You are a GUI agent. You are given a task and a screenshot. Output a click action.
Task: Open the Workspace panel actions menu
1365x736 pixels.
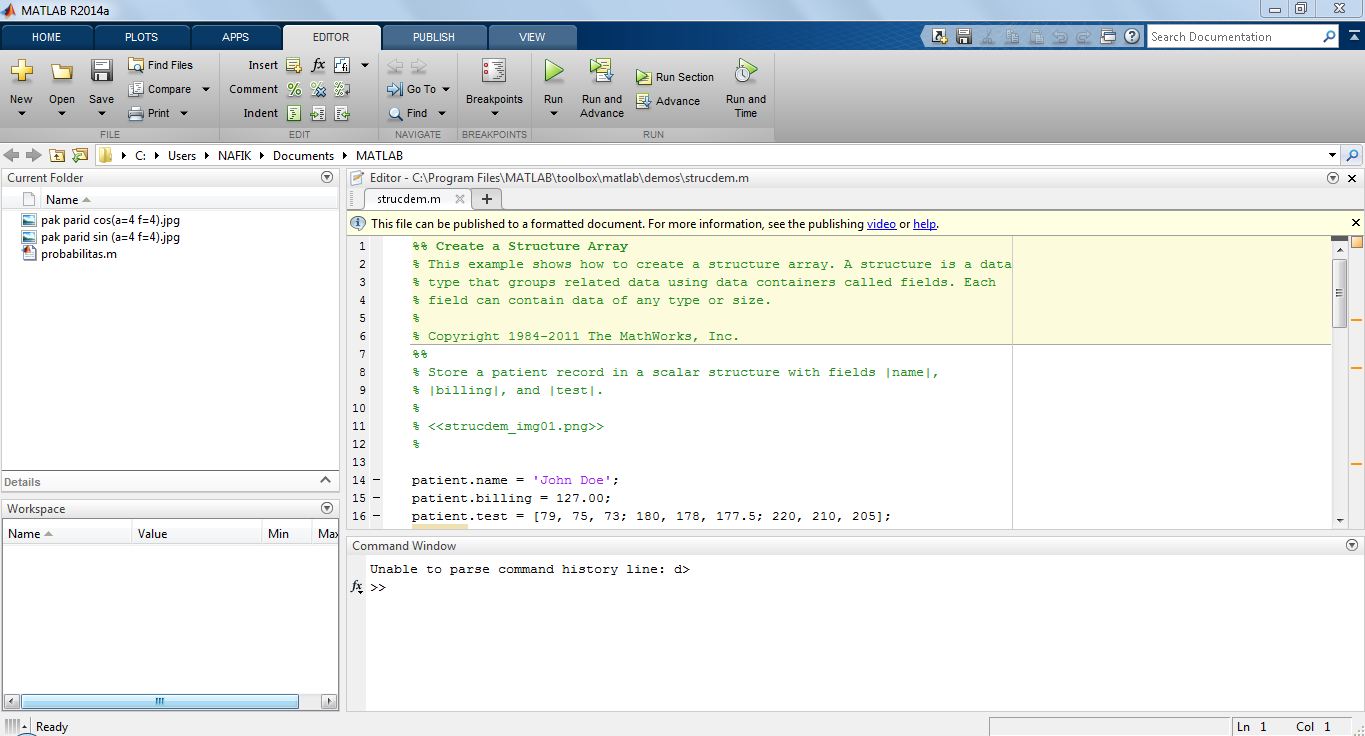click(x=327, y=508)
